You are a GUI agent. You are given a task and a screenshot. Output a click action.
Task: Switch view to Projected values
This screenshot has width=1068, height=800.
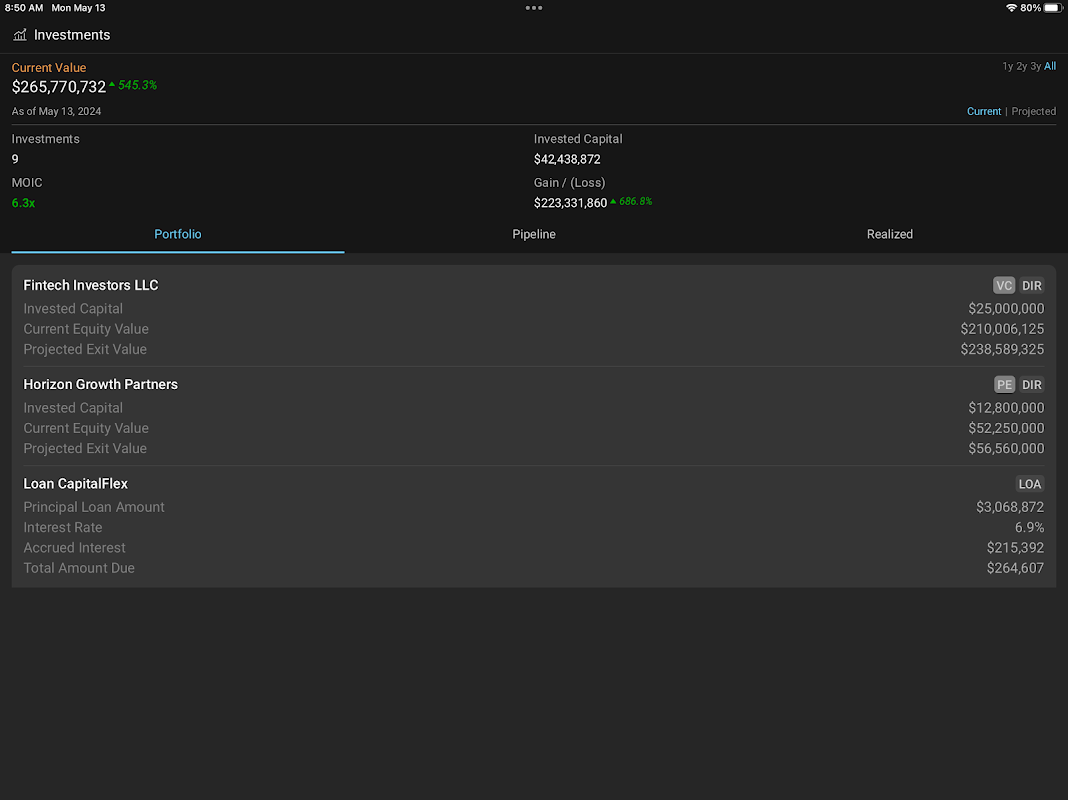tap(1033, 111)
